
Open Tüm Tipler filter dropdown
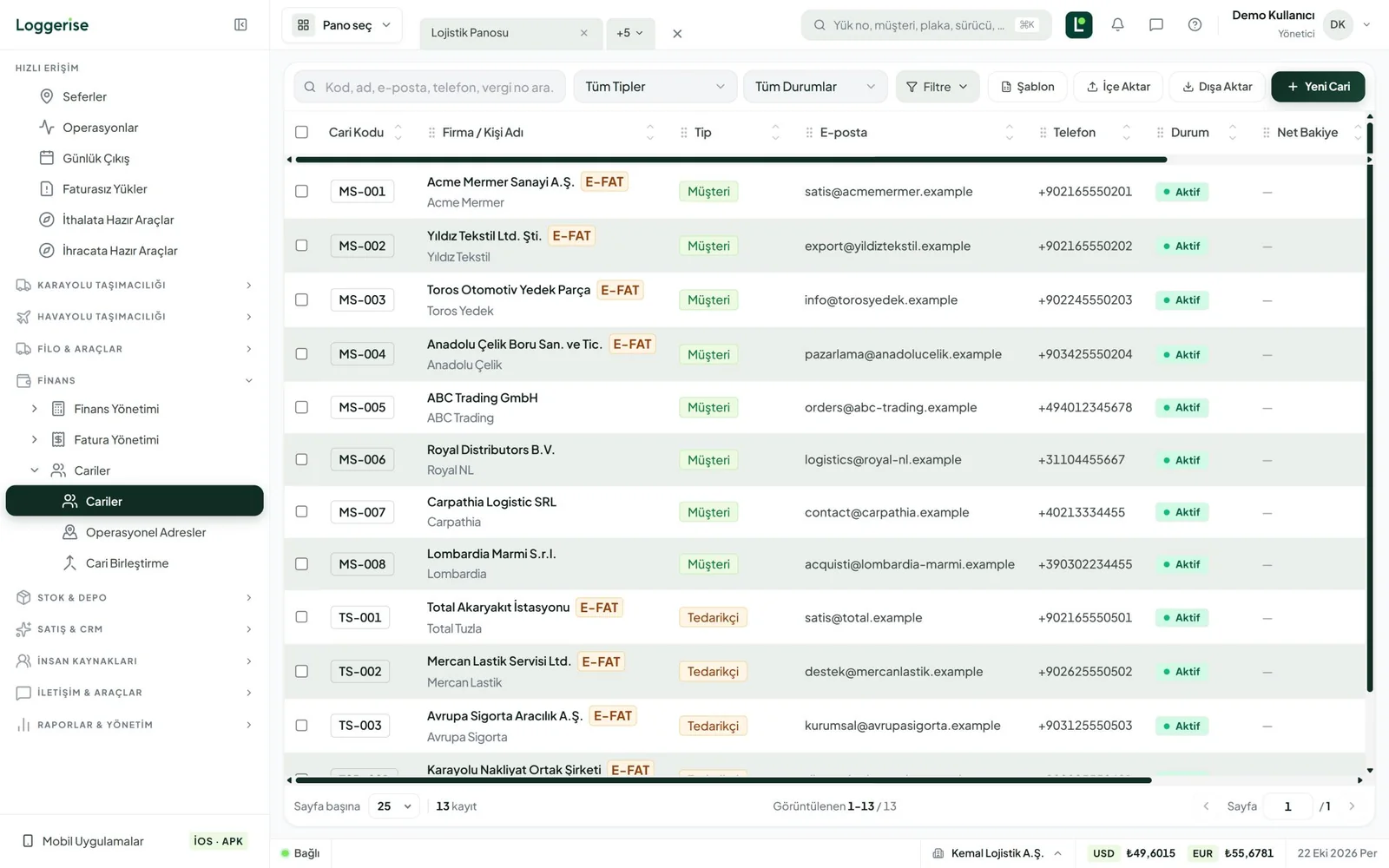[x=655, y=87]
